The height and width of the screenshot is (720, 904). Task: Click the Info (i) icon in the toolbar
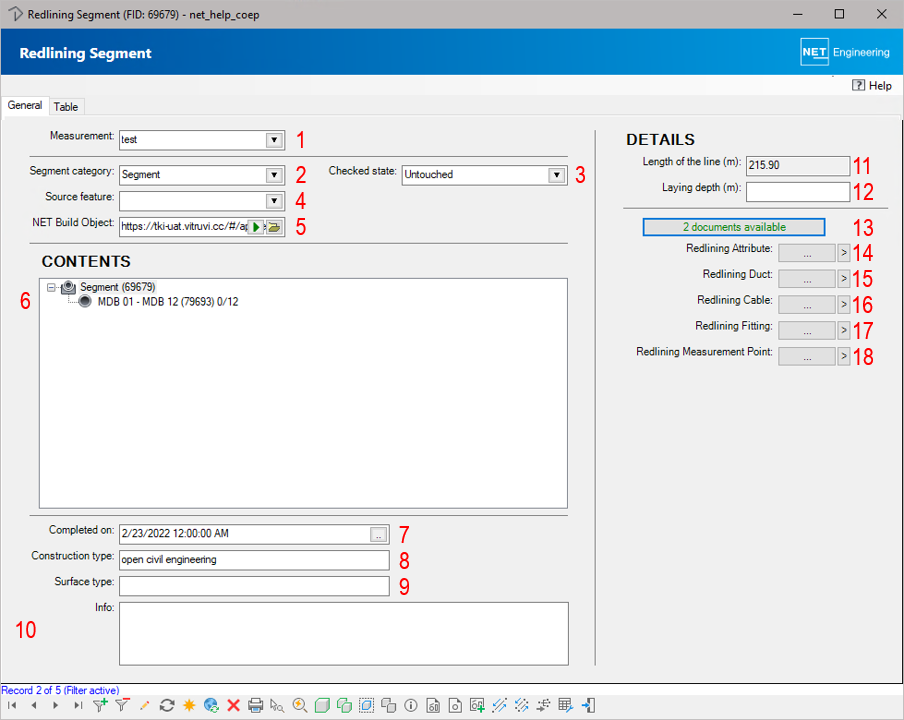click(x=411, y=705)
